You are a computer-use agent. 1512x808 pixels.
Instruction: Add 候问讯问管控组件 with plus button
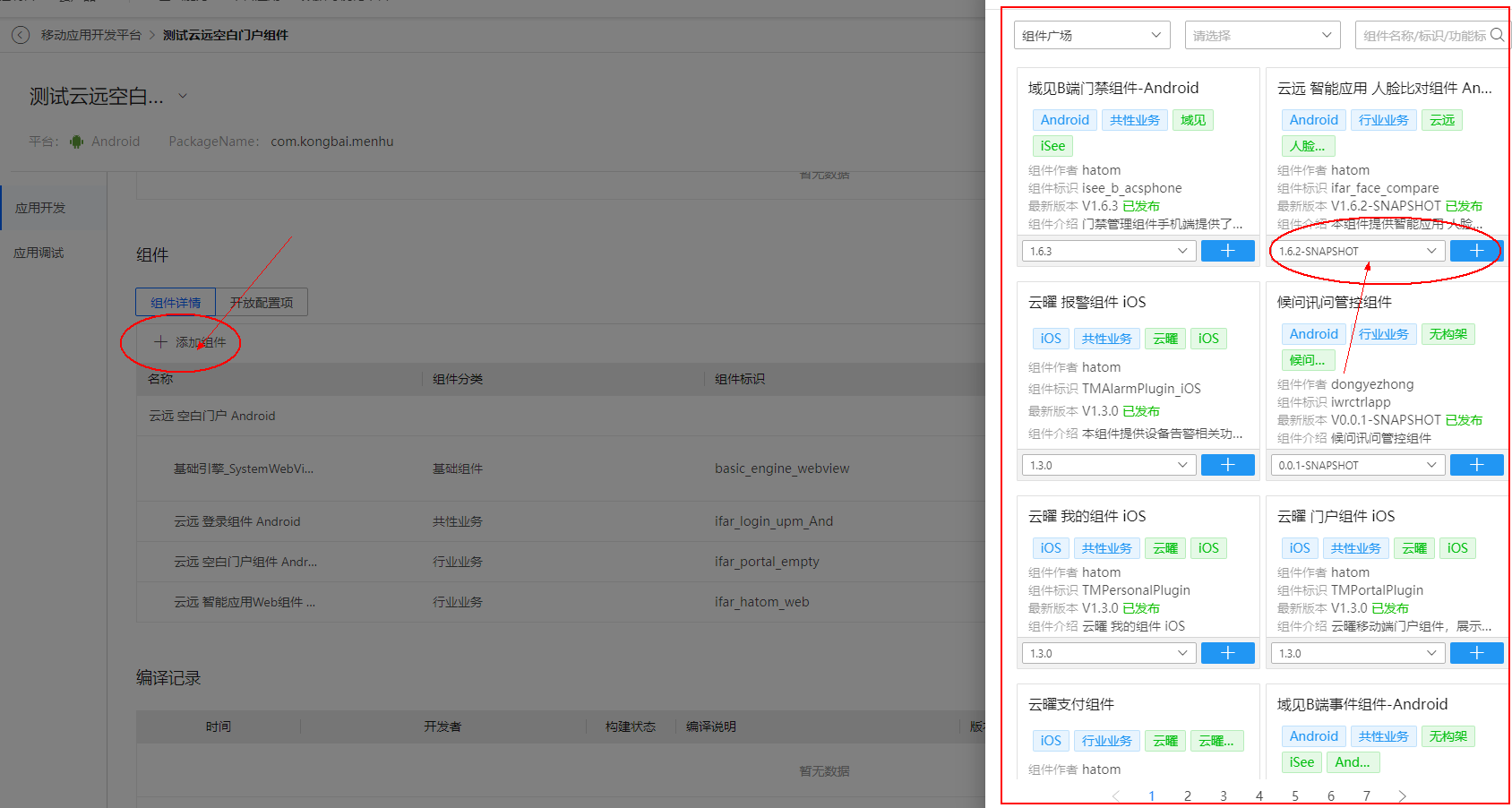1476,465
